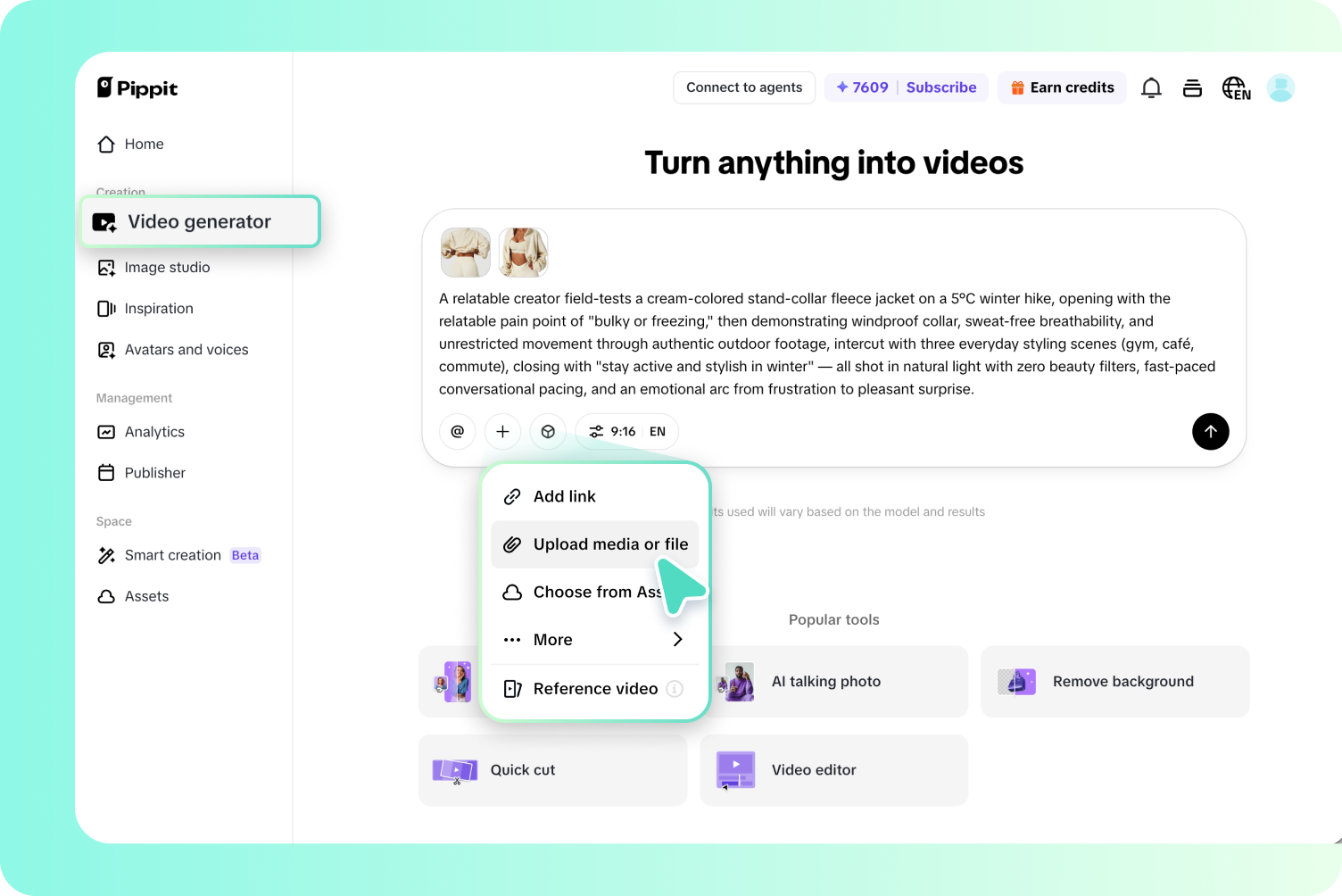Open the Inspiration section

tap(145, 308)
